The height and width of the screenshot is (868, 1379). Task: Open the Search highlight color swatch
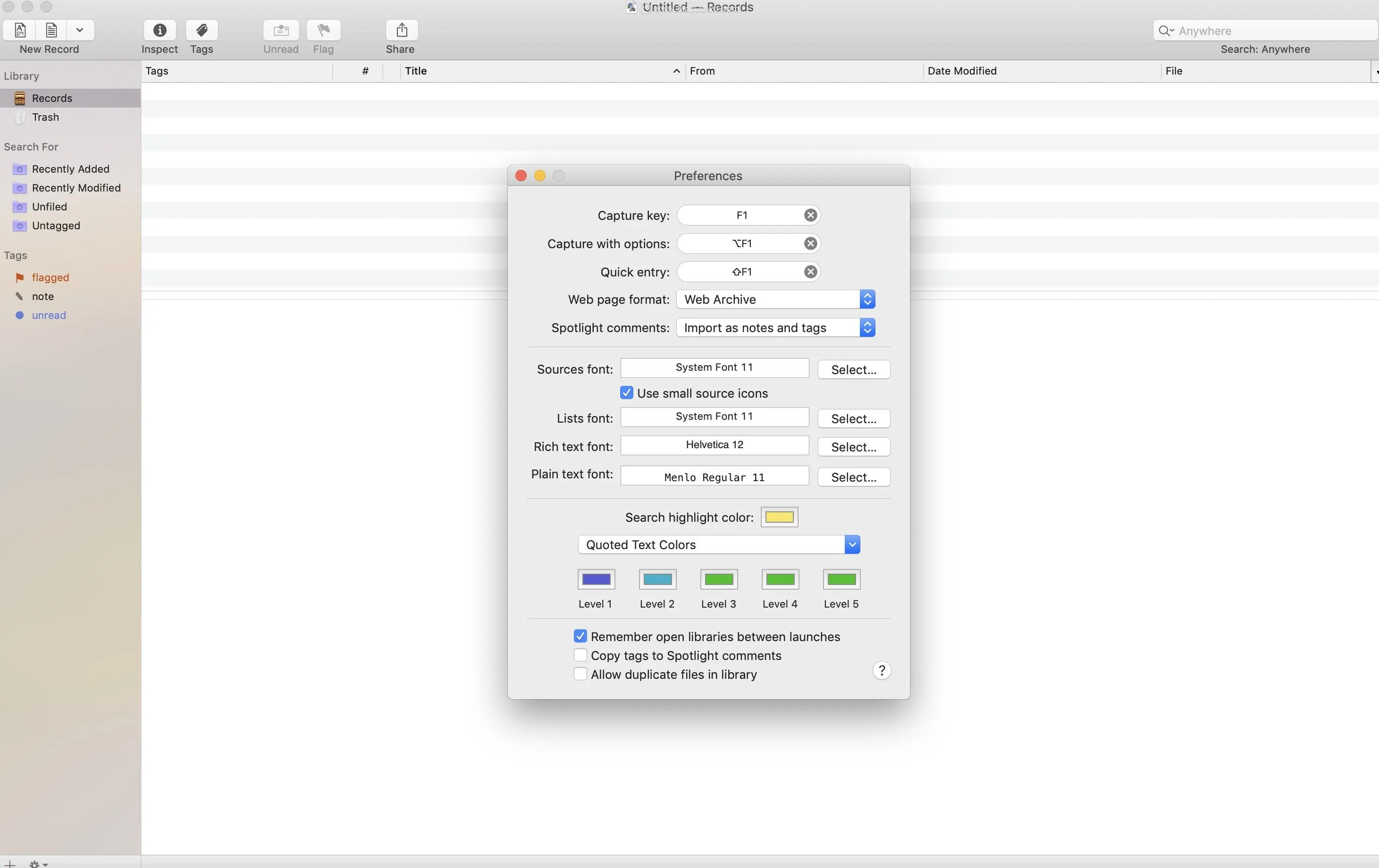pyautogui.click(x=779, y=517)
